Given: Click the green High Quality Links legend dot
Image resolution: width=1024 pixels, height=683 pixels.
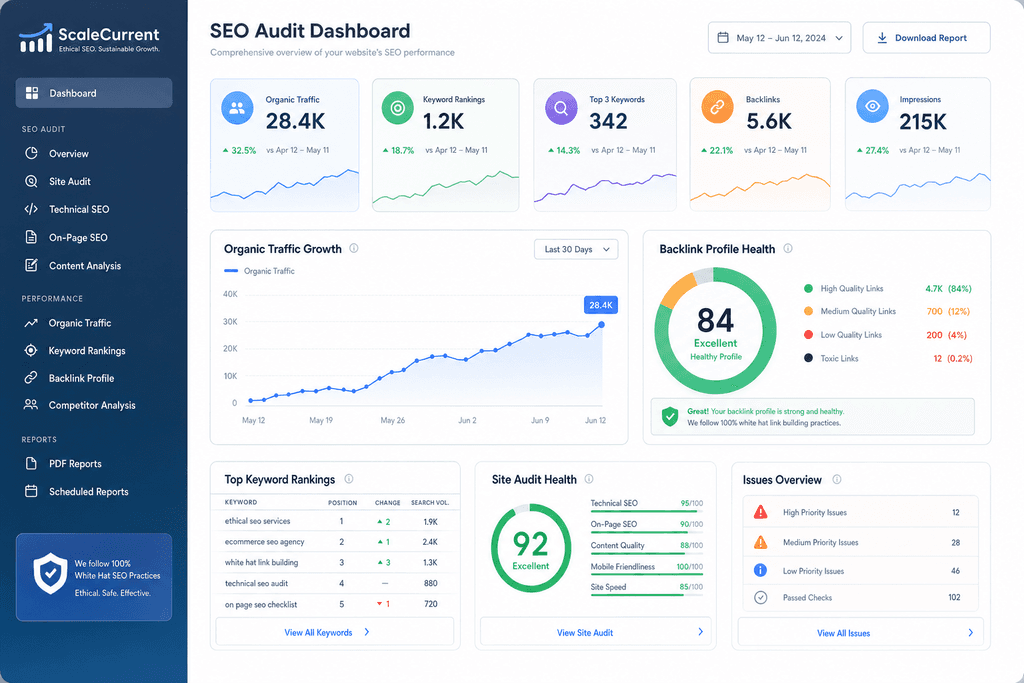Looking at the screenshot, I should [808, 288].
